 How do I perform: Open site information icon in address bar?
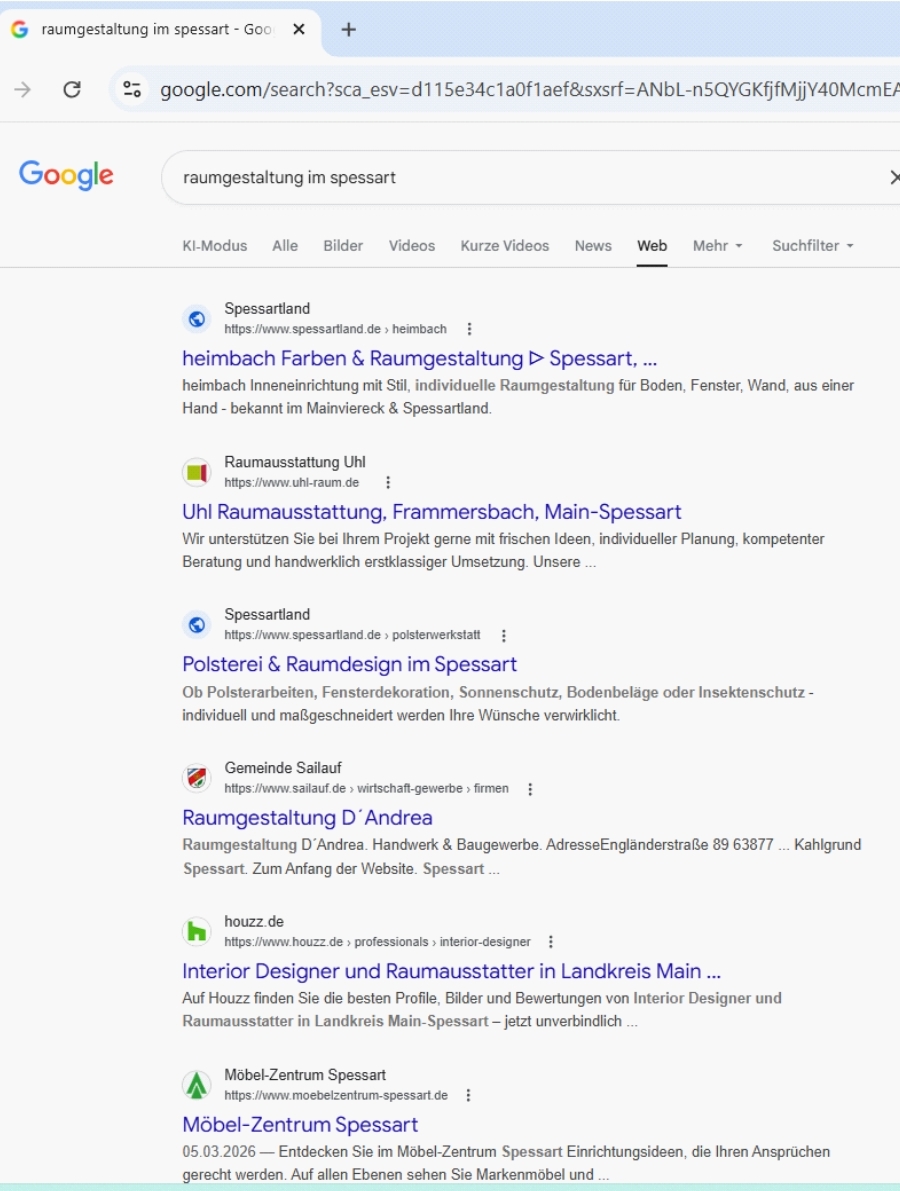(x=132, y=90)
